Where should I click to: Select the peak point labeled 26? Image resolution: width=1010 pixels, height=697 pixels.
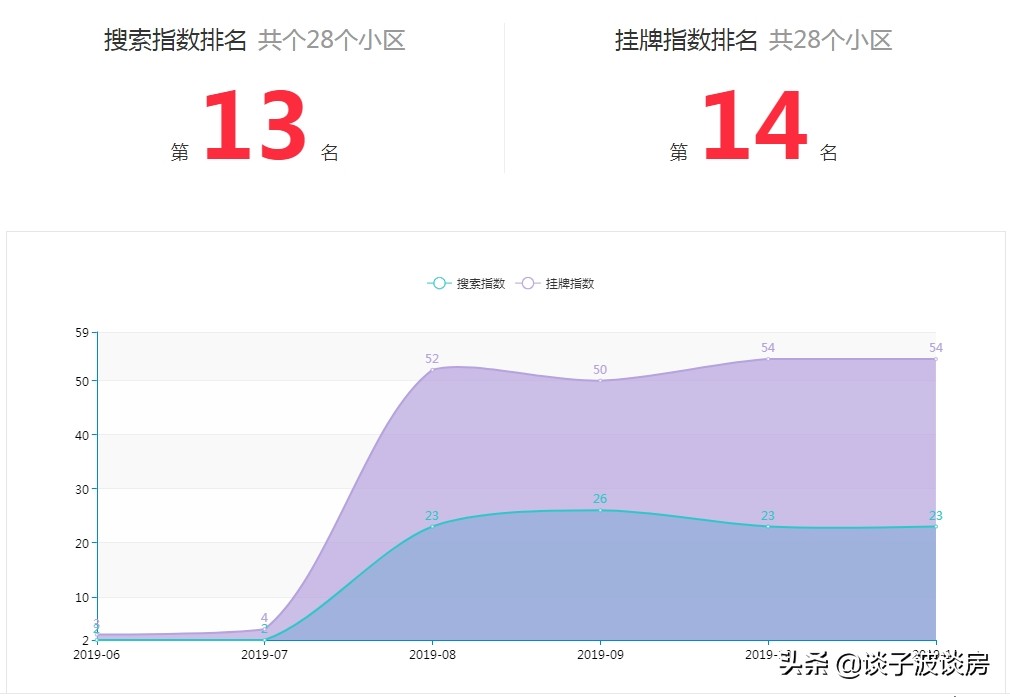pos(599,509)
